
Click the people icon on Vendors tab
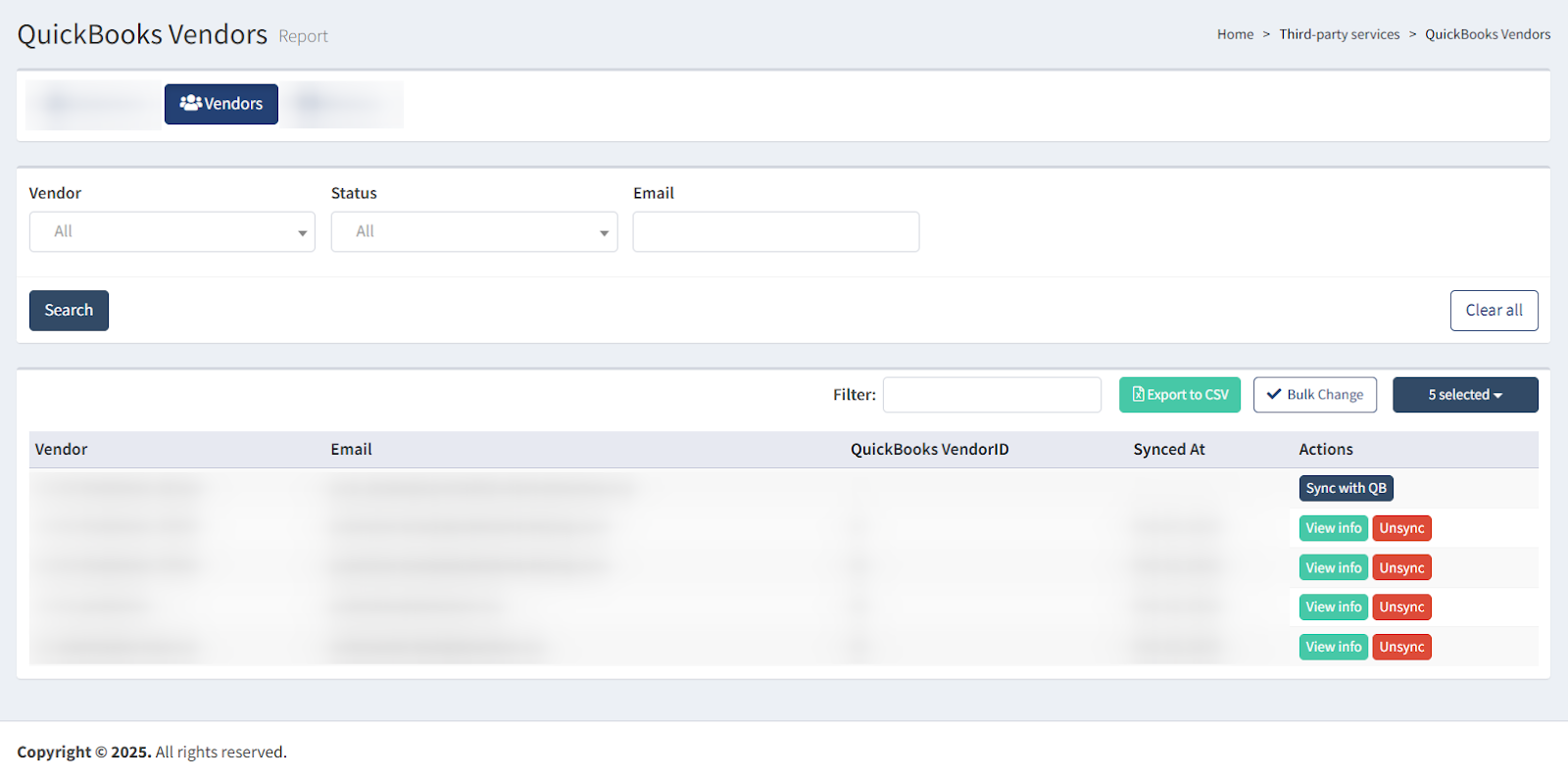[x=190, y=103]
